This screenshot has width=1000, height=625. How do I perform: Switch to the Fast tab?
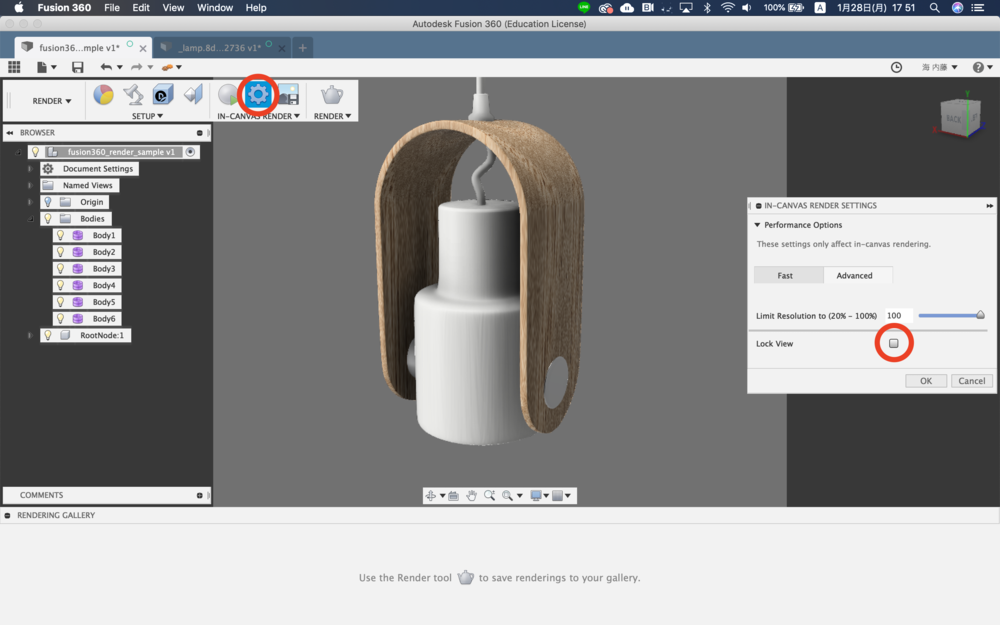788,276
